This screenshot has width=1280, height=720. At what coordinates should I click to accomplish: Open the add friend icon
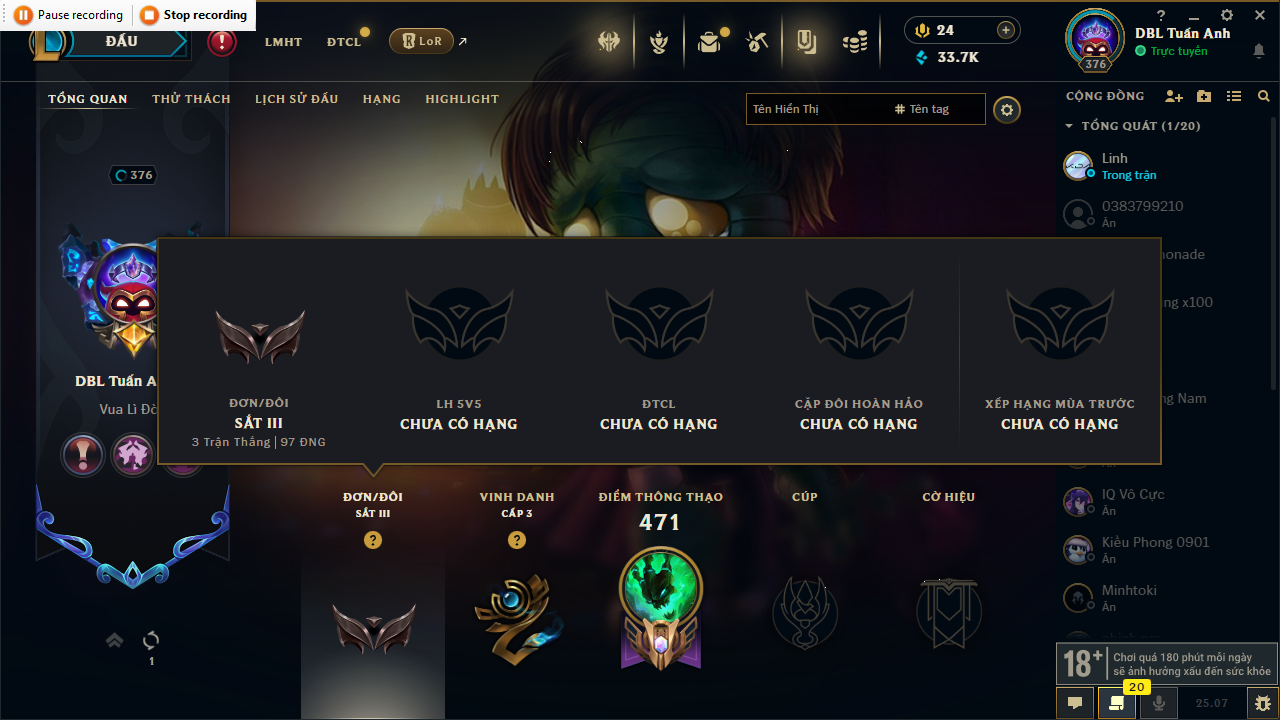tap(1174, 96)
